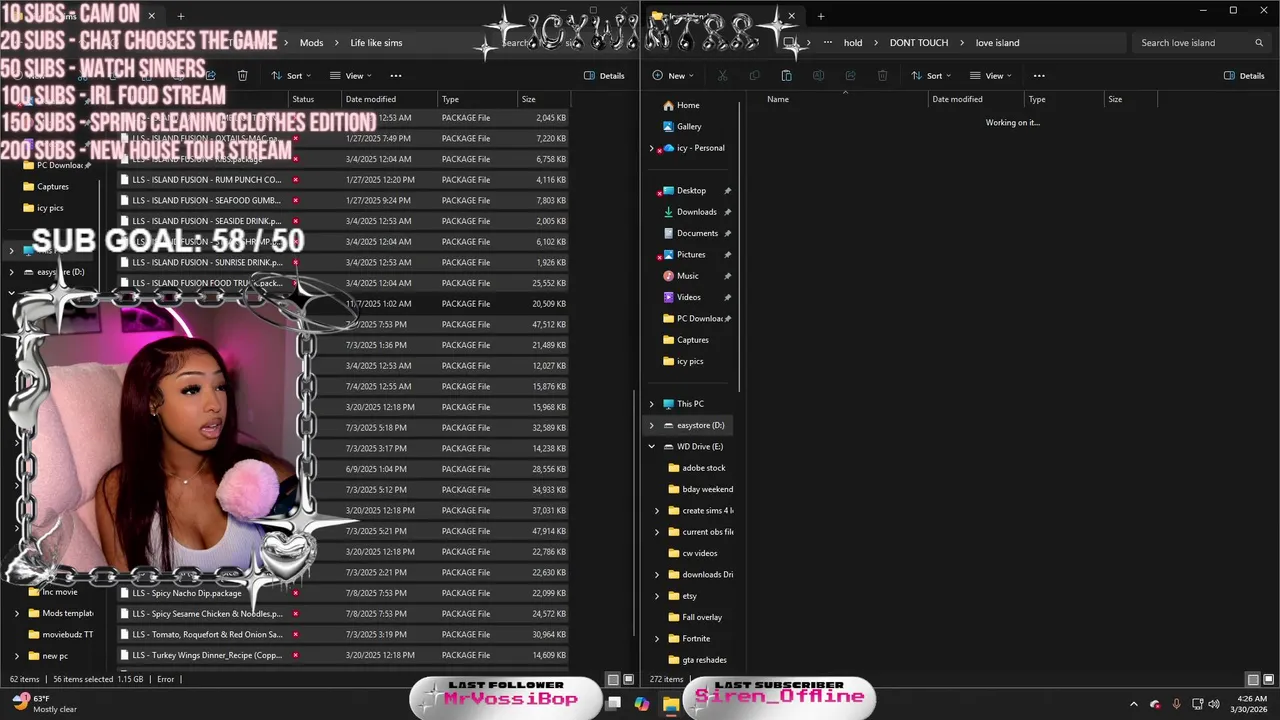1280x720 pixels.
Task: Select LLS - Spicy Nacho Dip.package file
Action: click(x=343, y=593)
